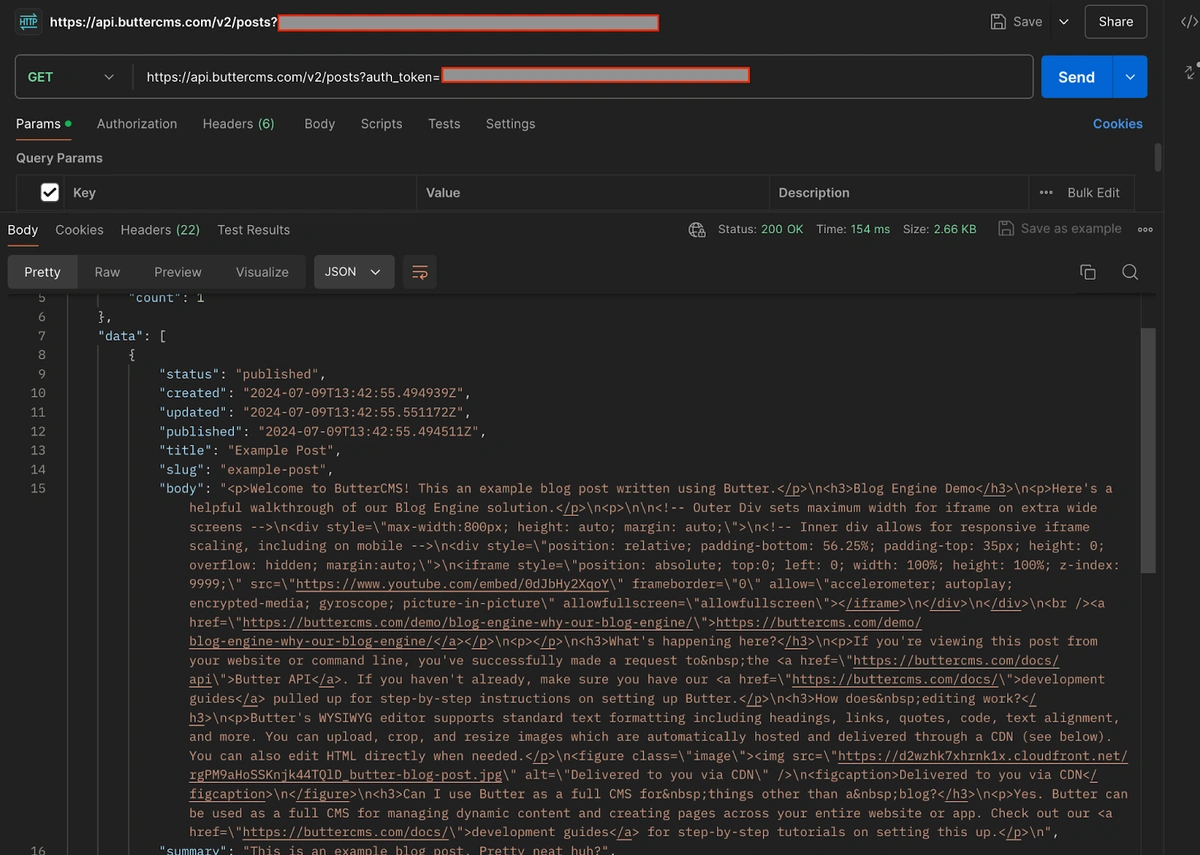Click the "Example Post" title value

tap(282, 450)
